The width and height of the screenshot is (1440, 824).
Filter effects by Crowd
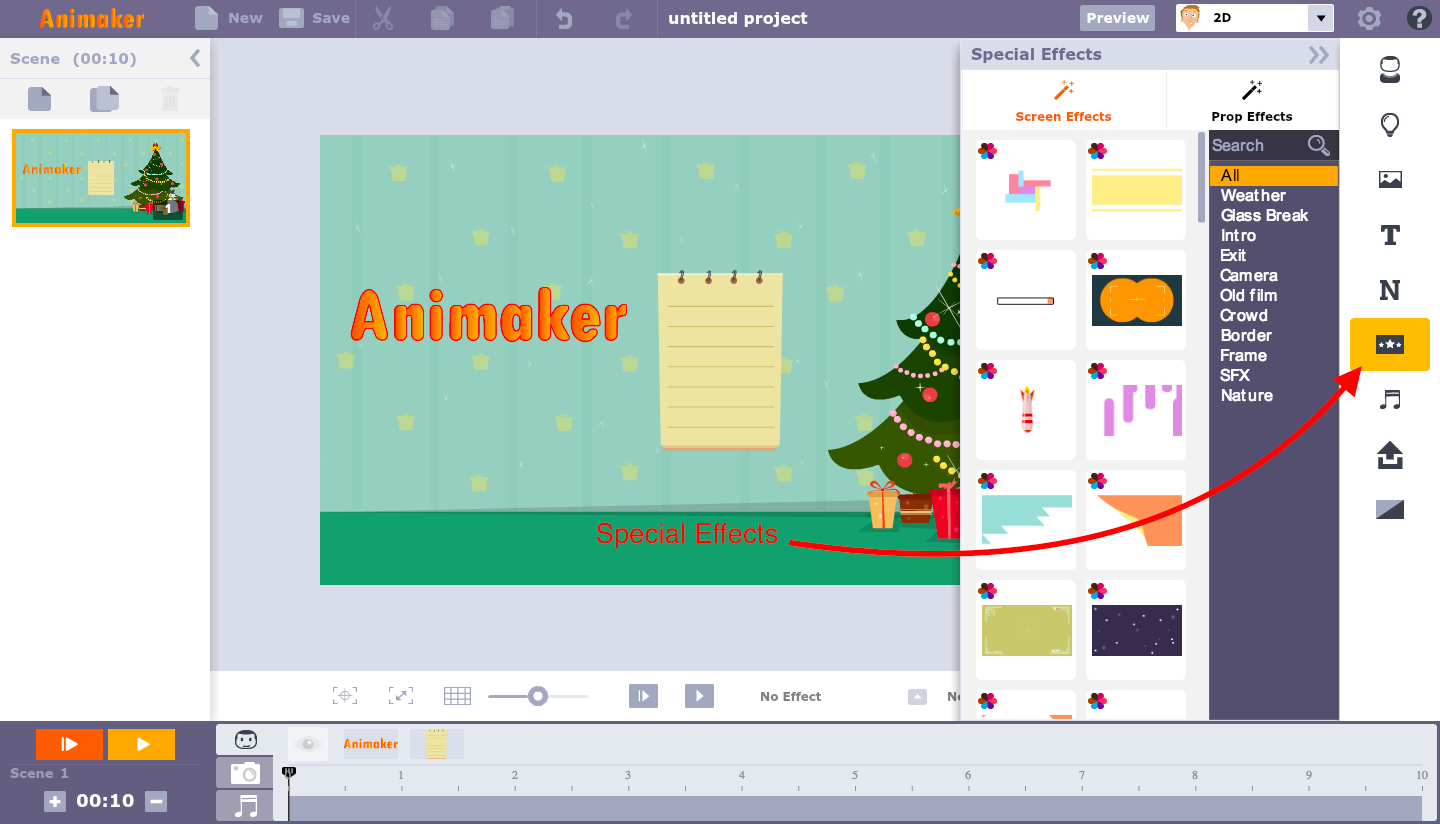click(1244, 316)
